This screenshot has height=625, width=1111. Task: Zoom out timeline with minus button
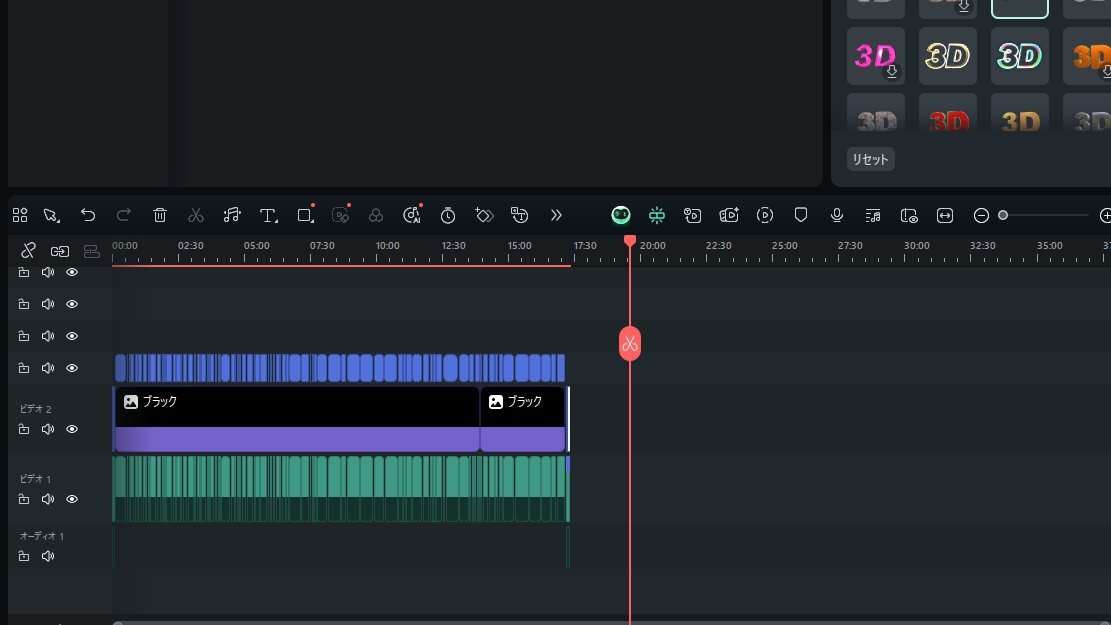[981, 215]
